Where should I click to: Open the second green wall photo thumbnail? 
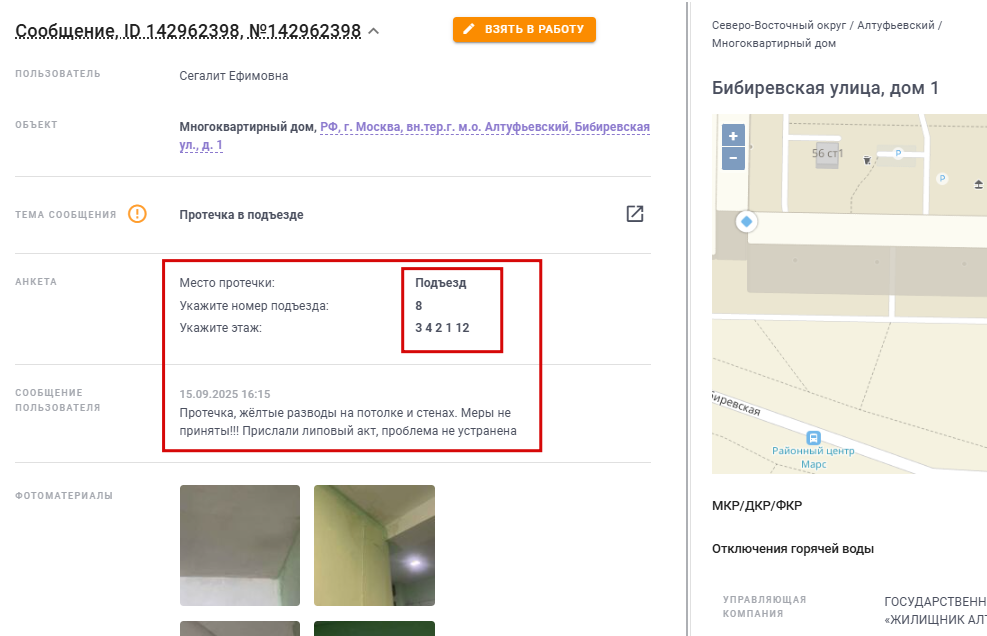(x=375, y=545)
